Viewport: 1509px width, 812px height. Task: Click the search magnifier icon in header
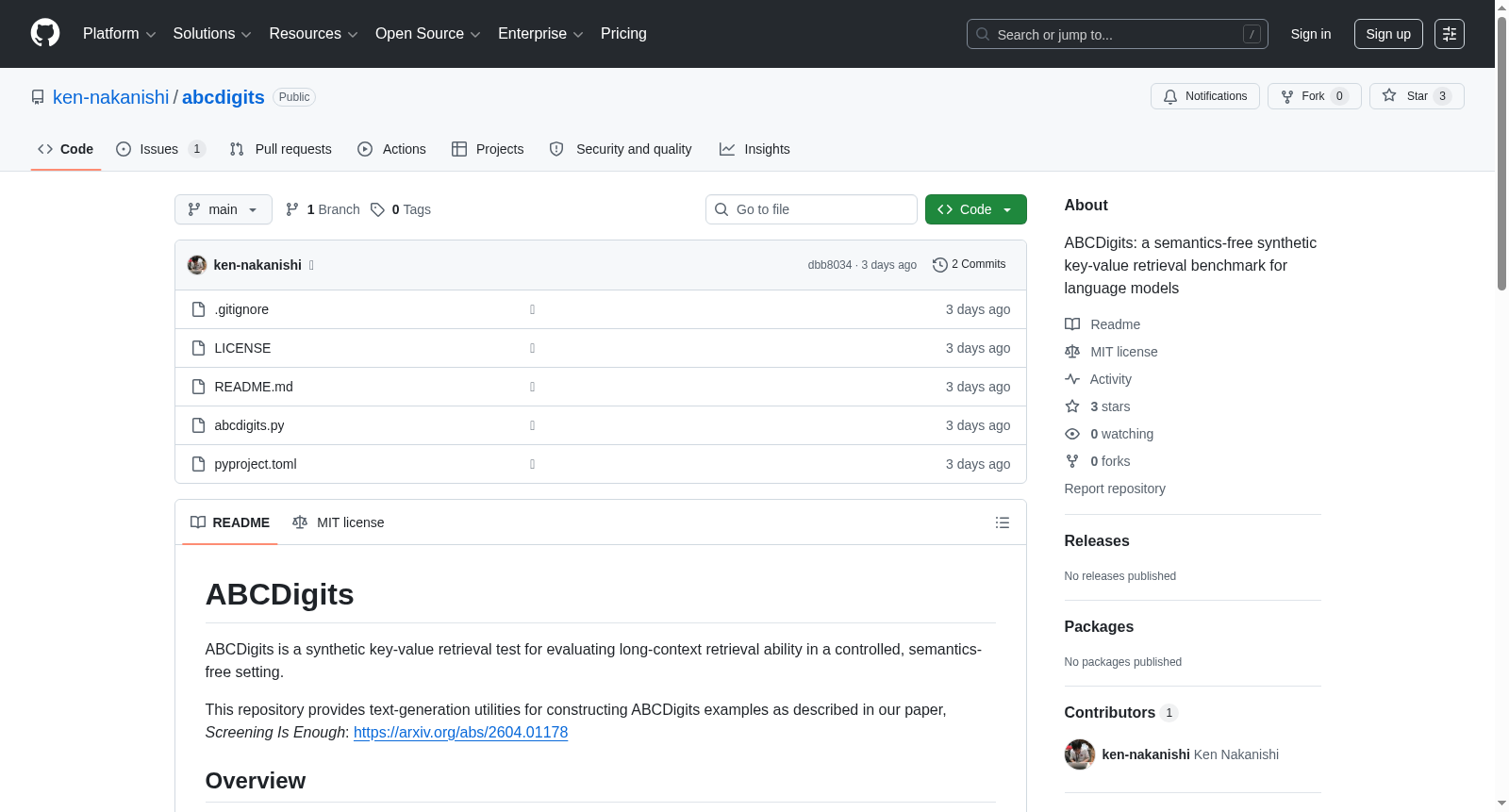[x=983, y=34]
